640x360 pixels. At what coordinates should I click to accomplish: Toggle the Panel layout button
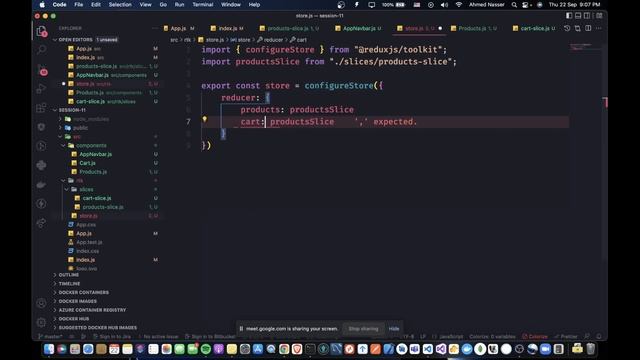pyautogui.click(x=578, y=16)
